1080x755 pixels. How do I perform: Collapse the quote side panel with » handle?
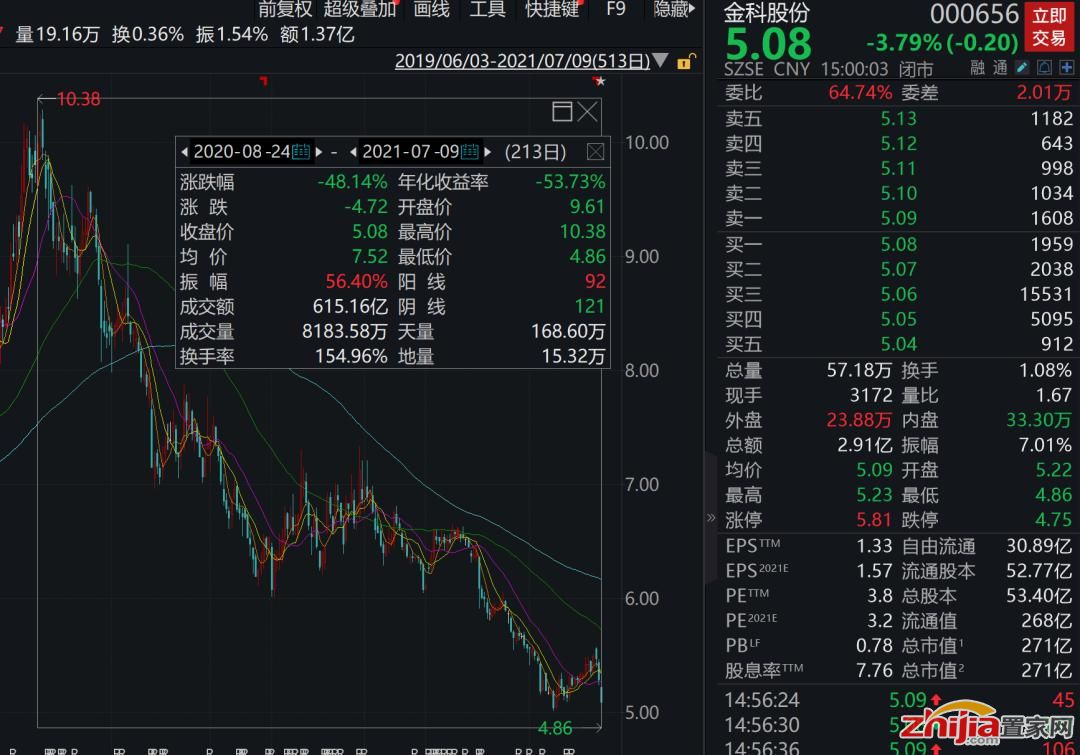pos(711,517)
